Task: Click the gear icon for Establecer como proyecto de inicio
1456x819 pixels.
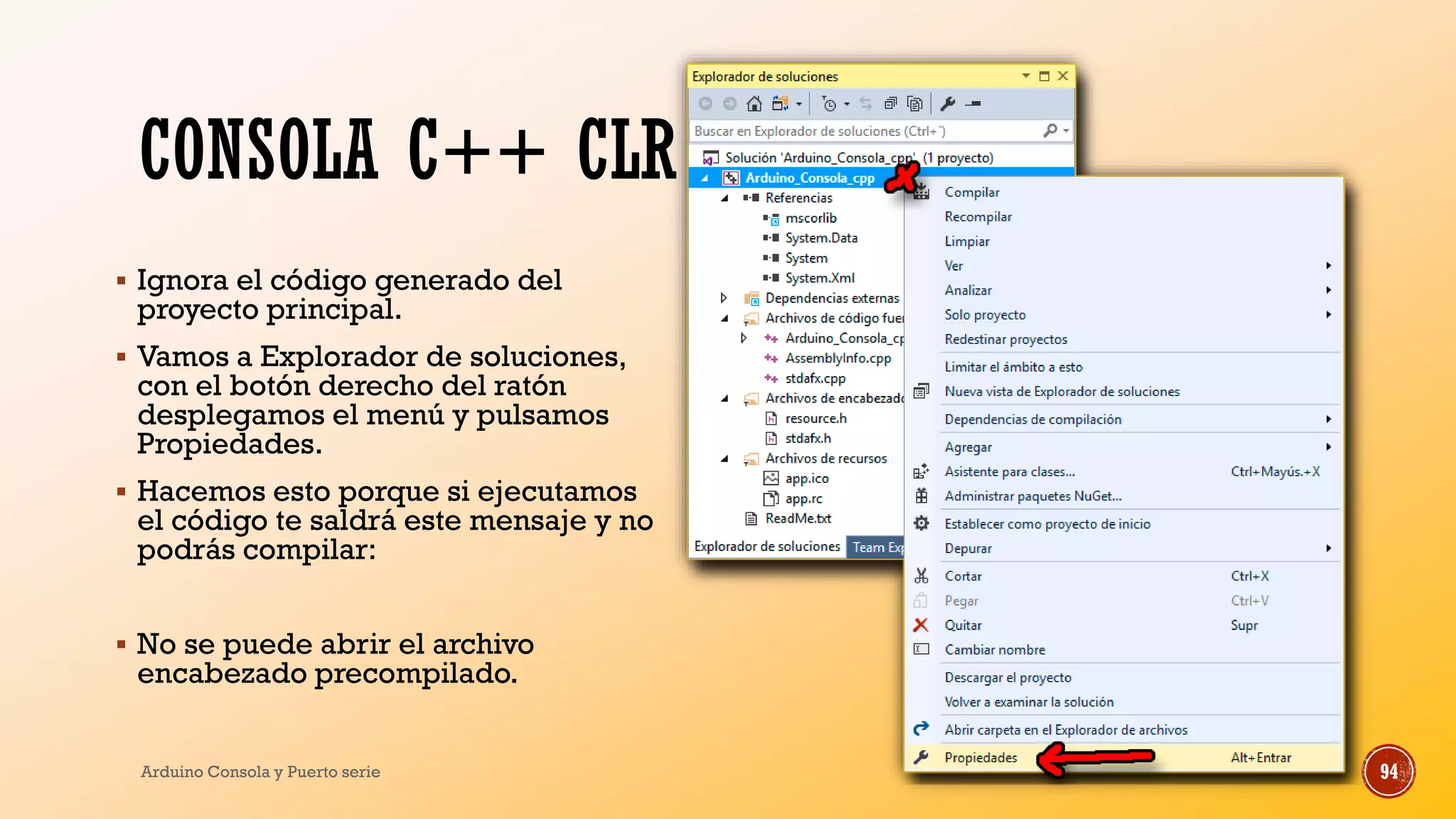Action: click(x=921, y=523)
